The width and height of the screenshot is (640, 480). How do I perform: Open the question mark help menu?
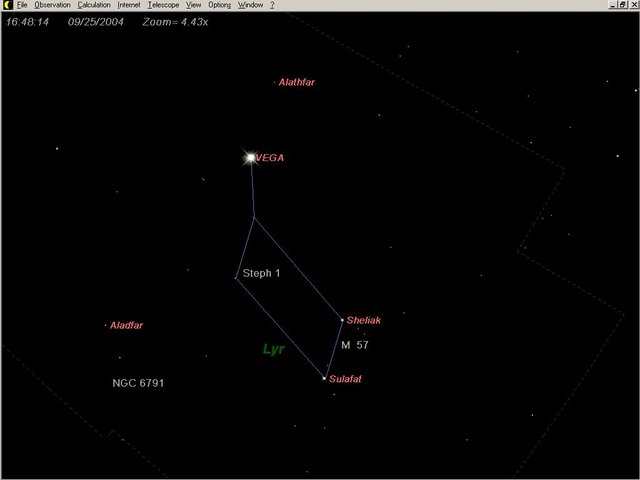click(x=272, y=5)
